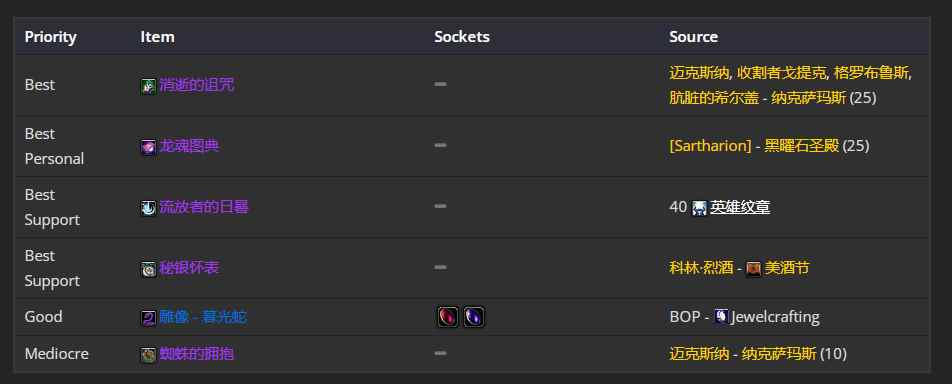Click the 消逝的诅咒 trinket icon
Screen dimensions: 952x384
click(x=149, y=86)
